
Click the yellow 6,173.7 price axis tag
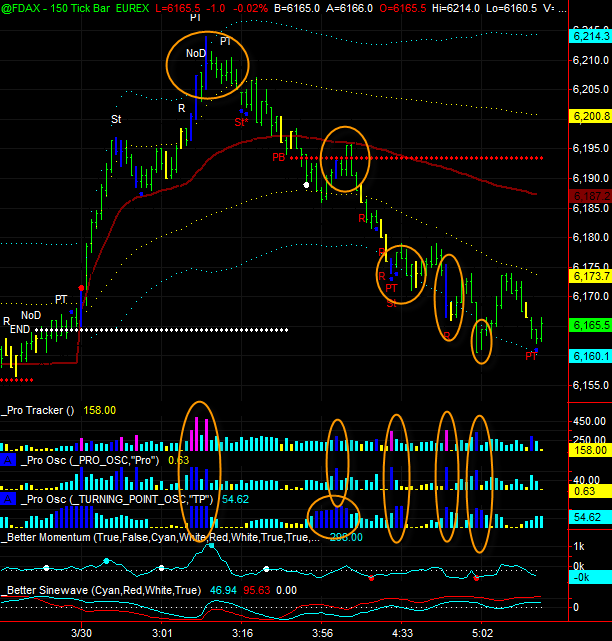590,276
